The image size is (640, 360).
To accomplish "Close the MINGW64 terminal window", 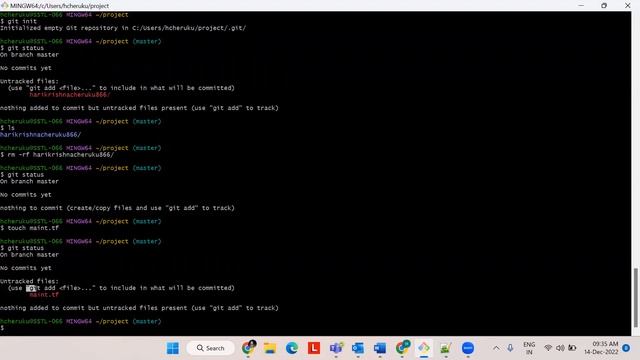I will (x=627, y=5).
